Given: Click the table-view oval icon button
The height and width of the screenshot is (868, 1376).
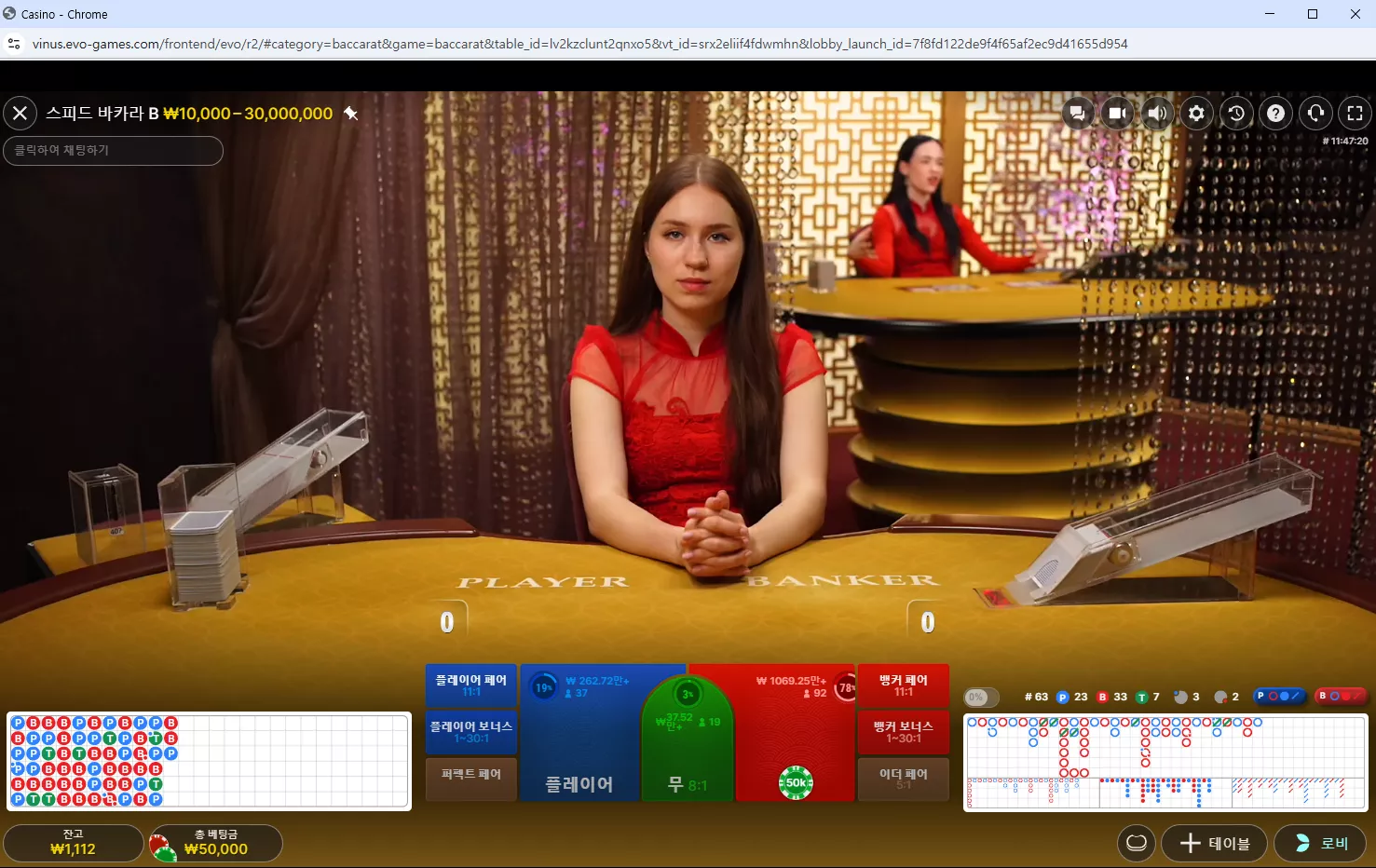Looking at the screenshot, I should pos(1137,843).
